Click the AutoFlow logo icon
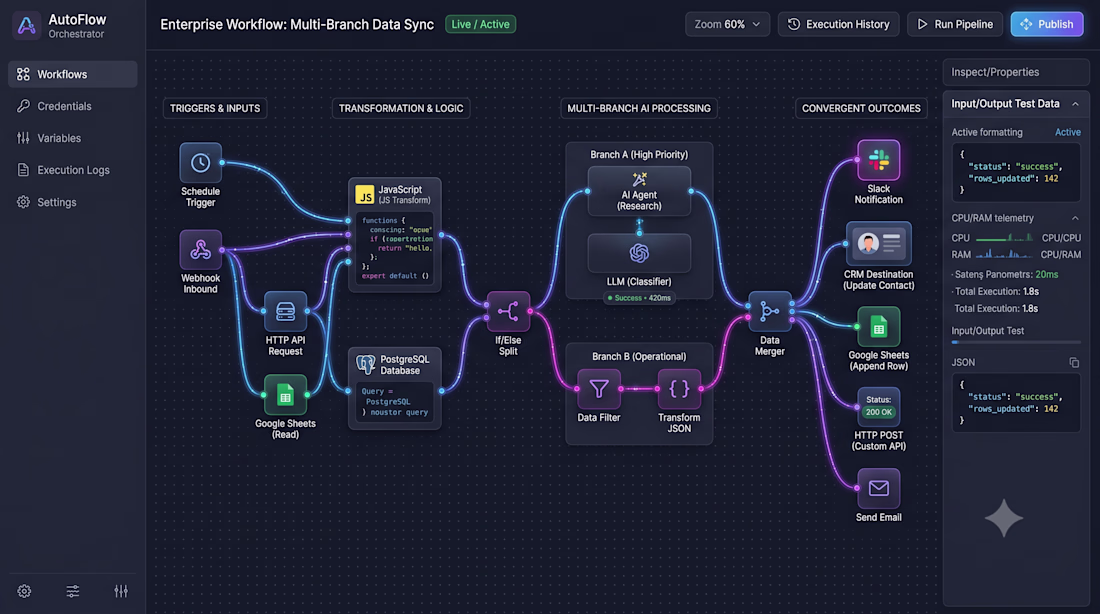 26,26
